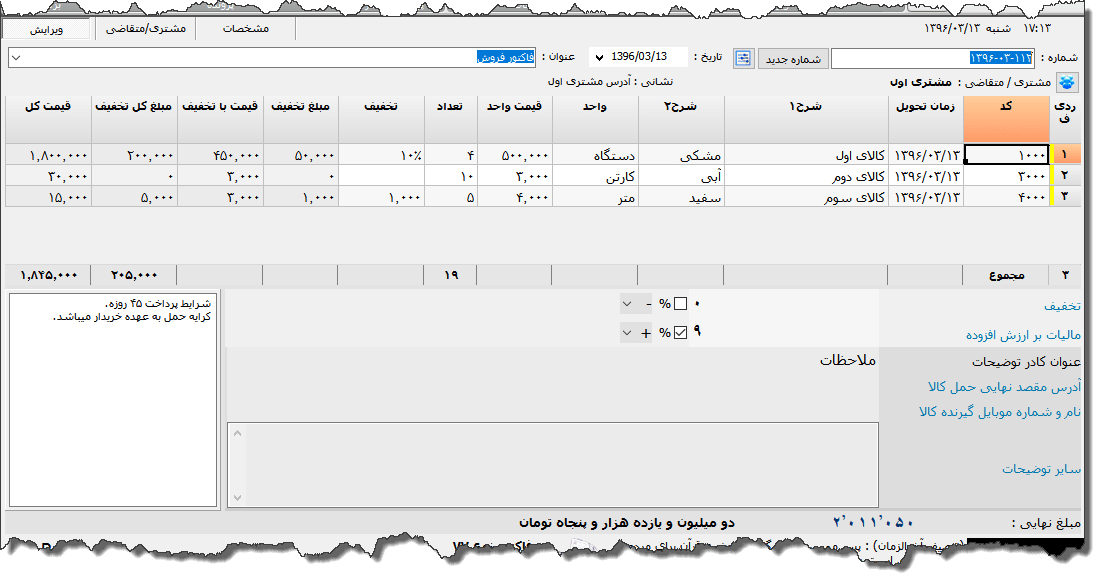Screen dimensions: 1093x573
Task: Click the customer selection icon
Action: coord(1067,82)
